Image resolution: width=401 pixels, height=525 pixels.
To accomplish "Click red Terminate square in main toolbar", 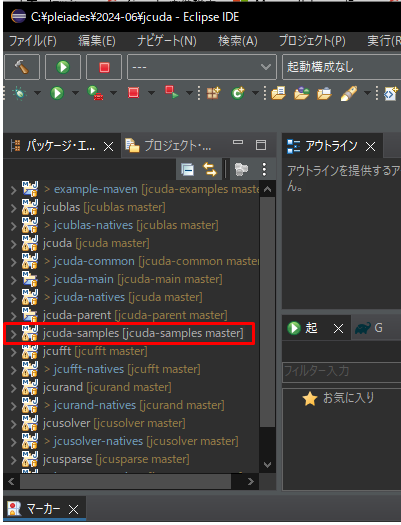I will point(134,93).
